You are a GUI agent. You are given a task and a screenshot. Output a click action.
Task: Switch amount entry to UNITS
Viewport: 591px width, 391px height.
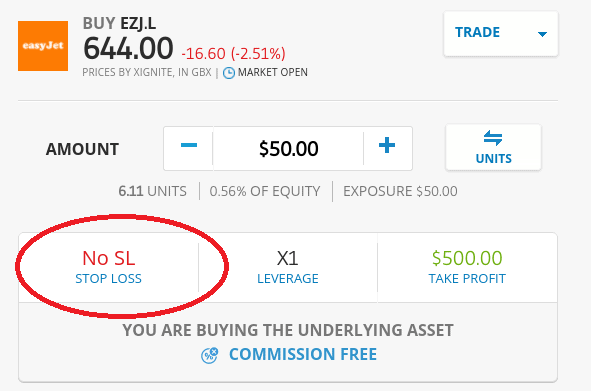pos(493,148)
